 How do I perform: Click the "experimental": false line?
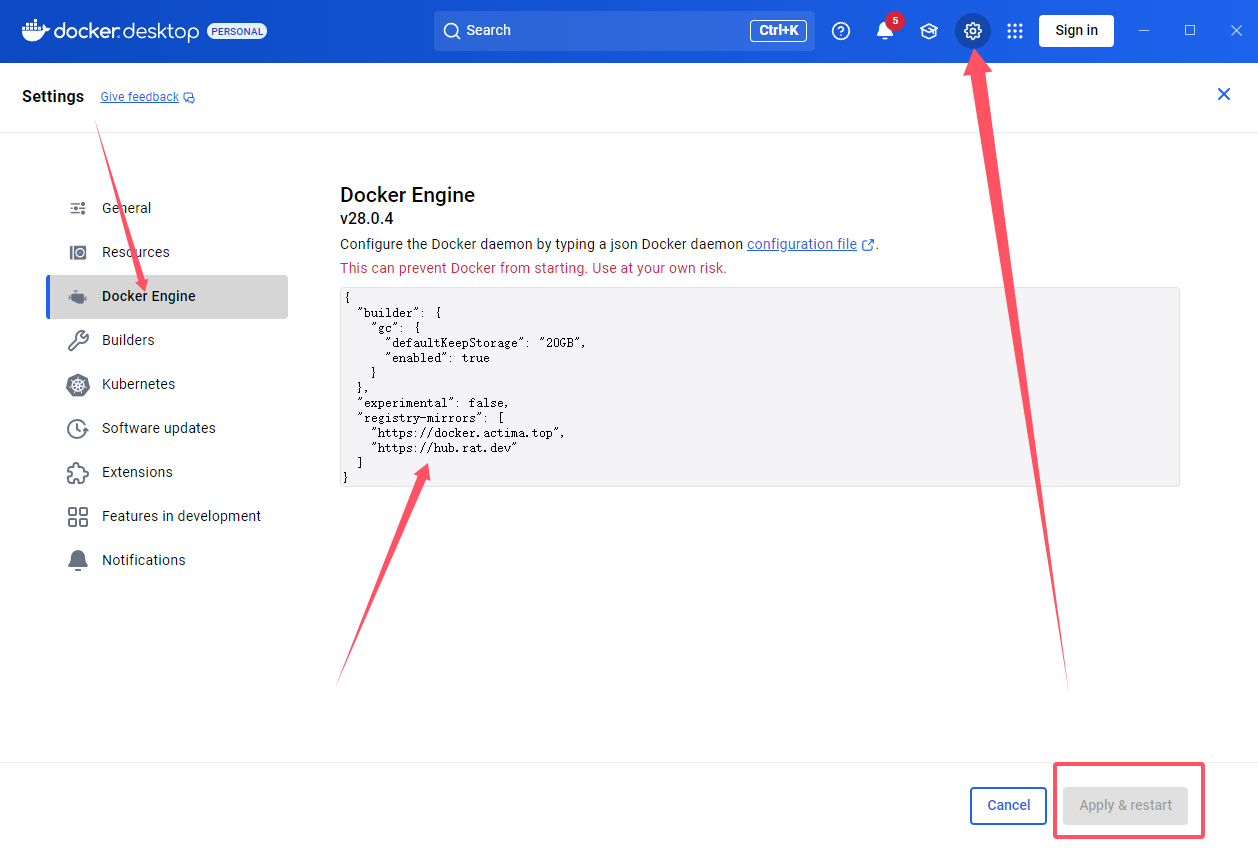pyautogui.click(x=433, y=403)
